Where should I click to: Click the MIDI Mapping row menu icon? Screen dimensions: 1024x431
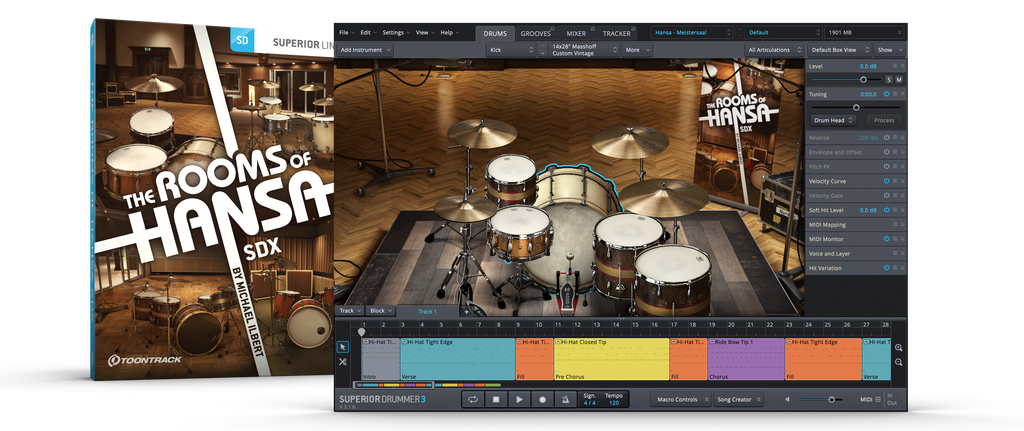point(895,225)
